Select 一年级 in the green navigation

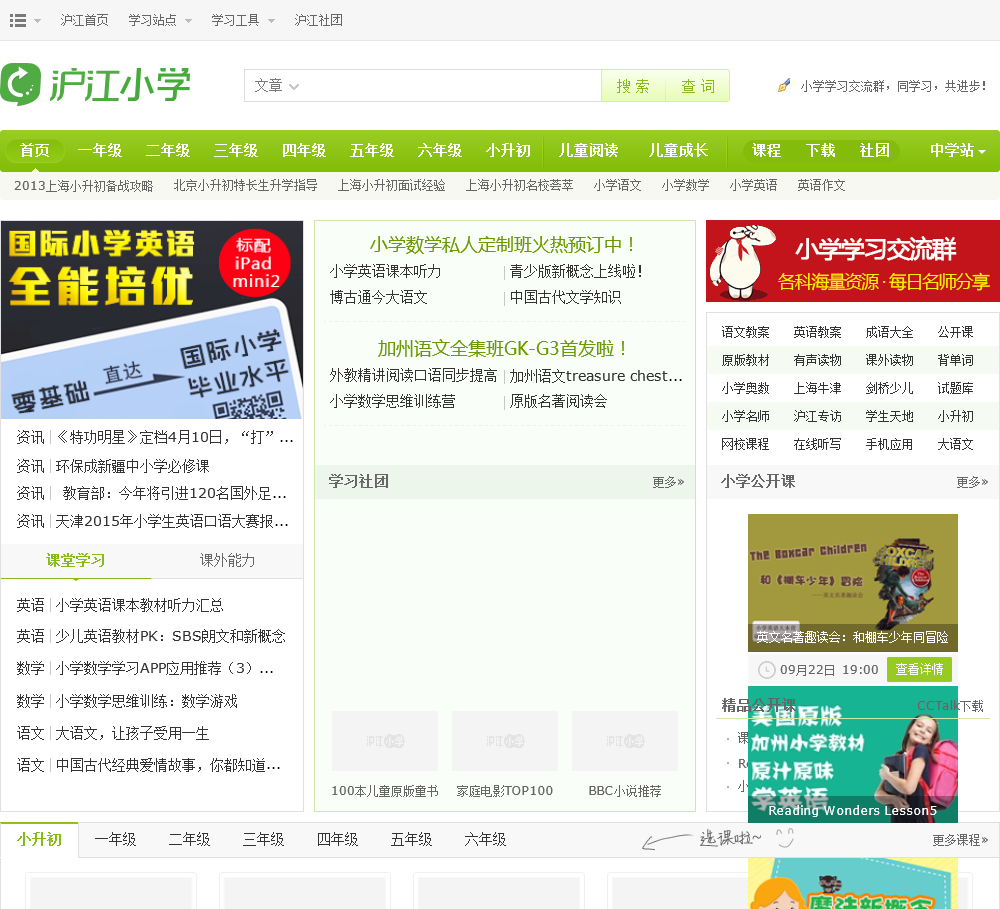pyautogui.click(x=99, y=151)
